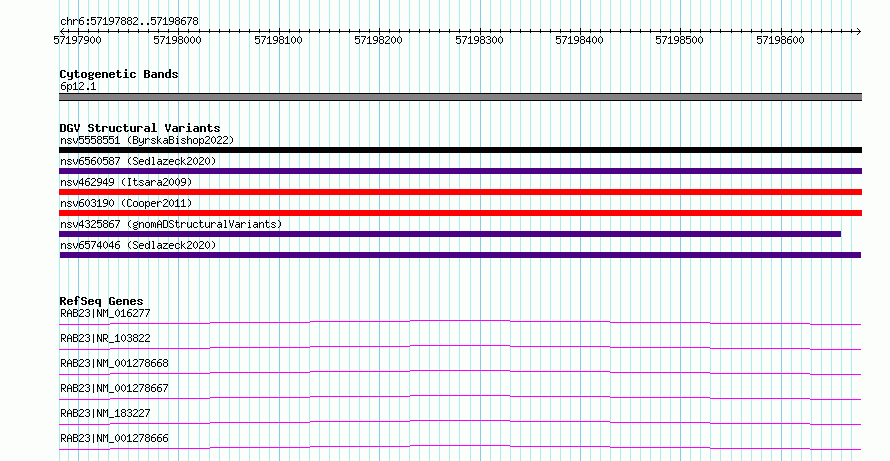
Task: Select the purple nsv6574046 variant bar
Action: 460,255
